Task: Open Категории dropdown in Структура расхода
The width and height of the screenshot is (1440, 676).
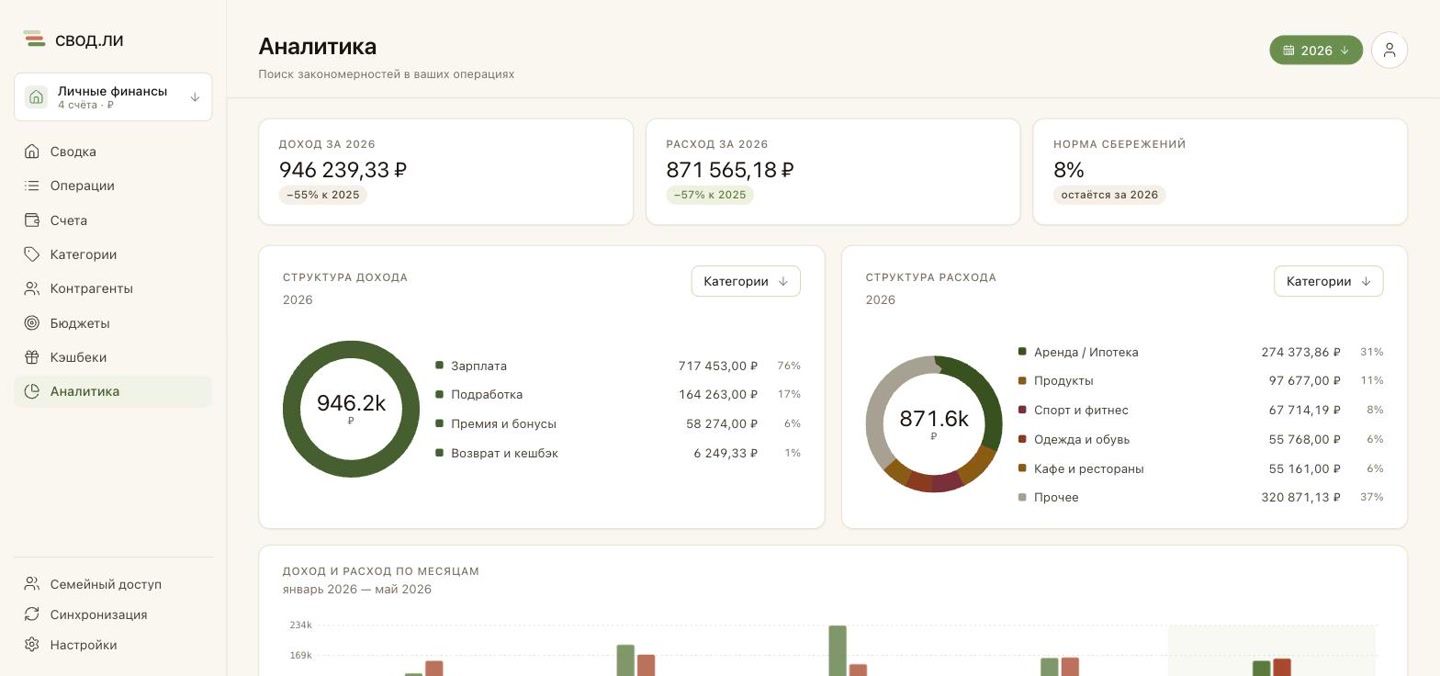Action: [x=1329, y=281]
